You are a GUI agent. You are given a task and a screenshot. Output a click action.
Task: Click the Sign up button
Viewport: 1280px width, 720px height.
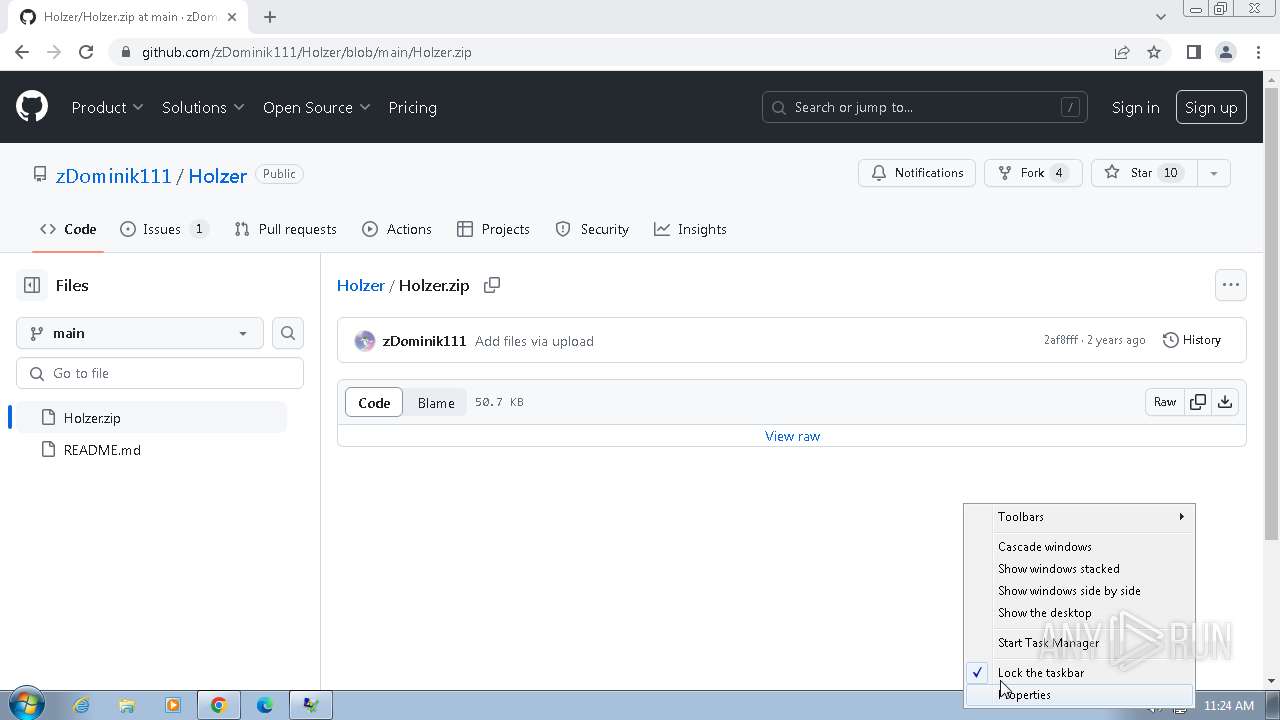pyautogui.click(x=1211, y=107)
